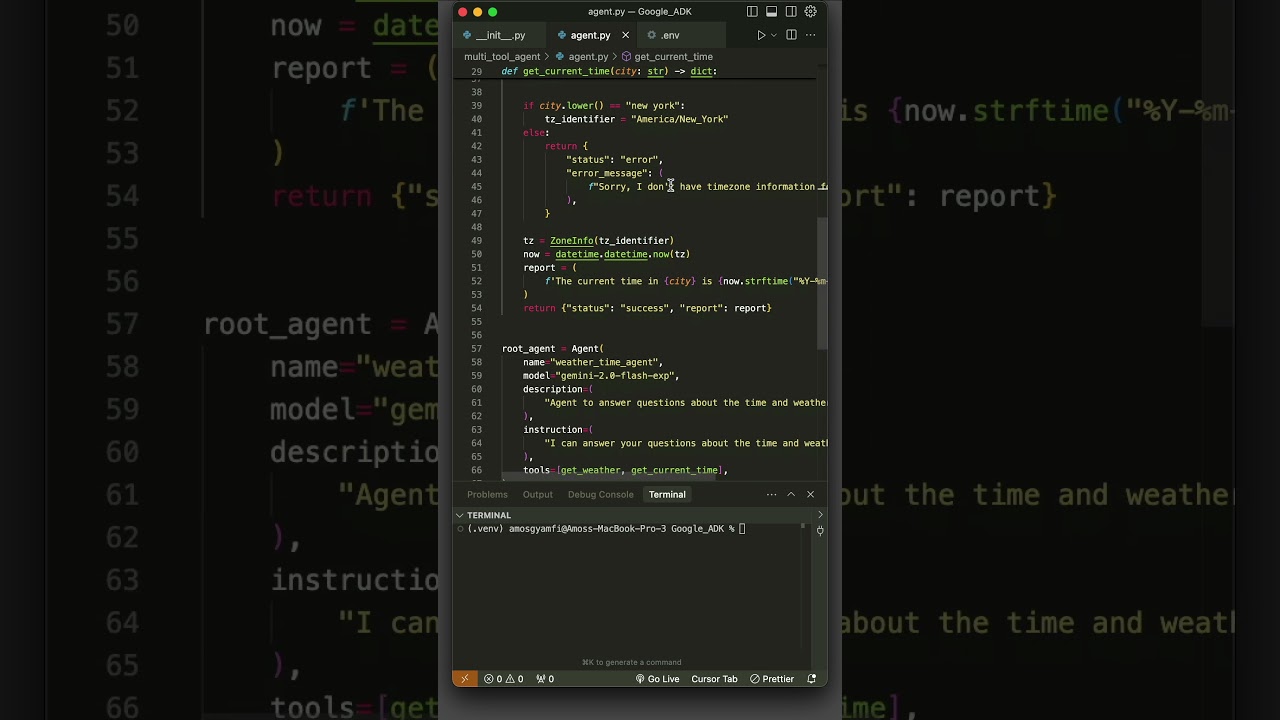Screen dimensions: 1280x720
Task: Select the Terminal panel tab
Action: point(667,494)
